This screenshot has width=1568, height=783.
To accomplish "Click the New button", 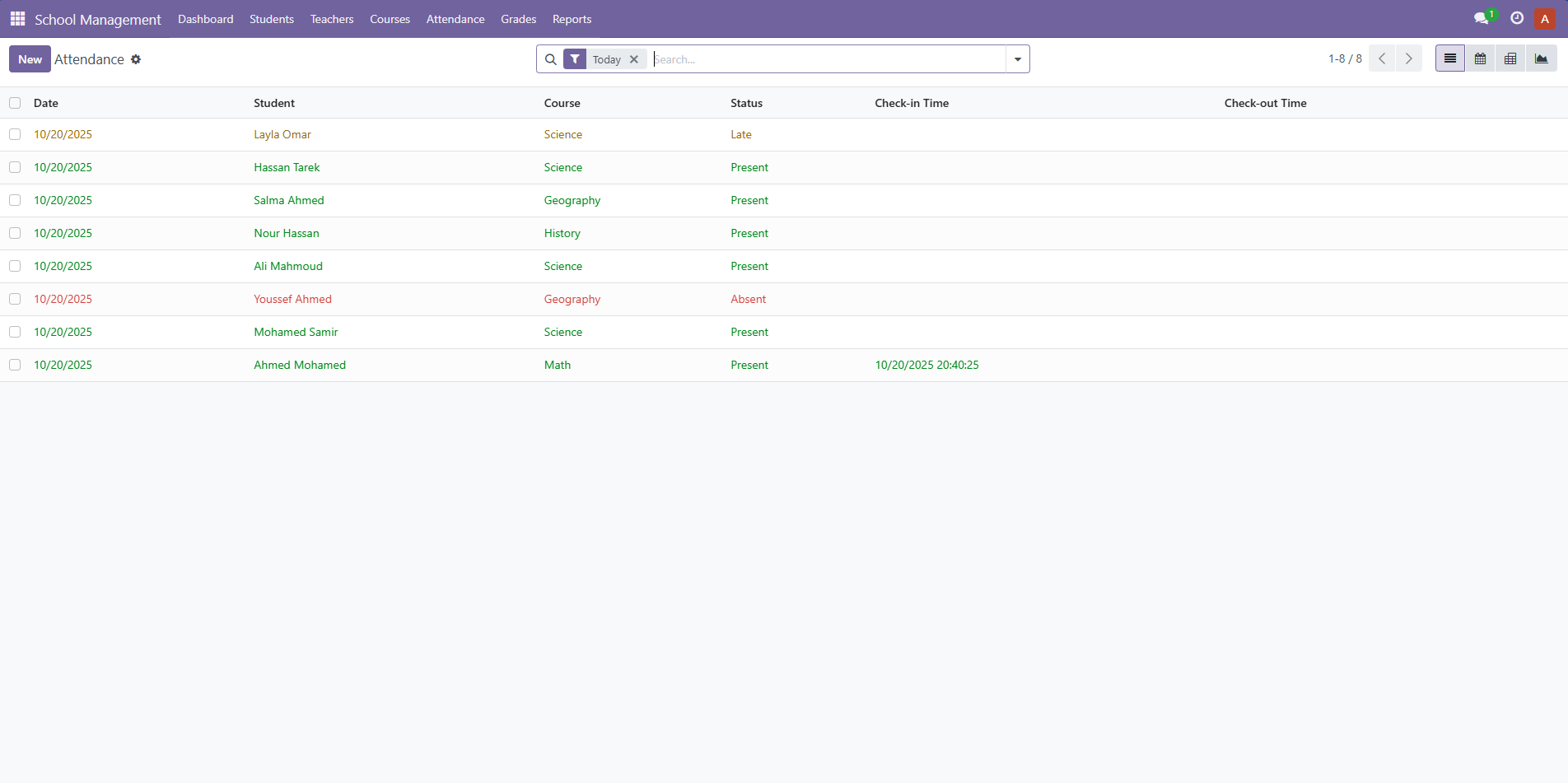I will [x=30, y=59].
